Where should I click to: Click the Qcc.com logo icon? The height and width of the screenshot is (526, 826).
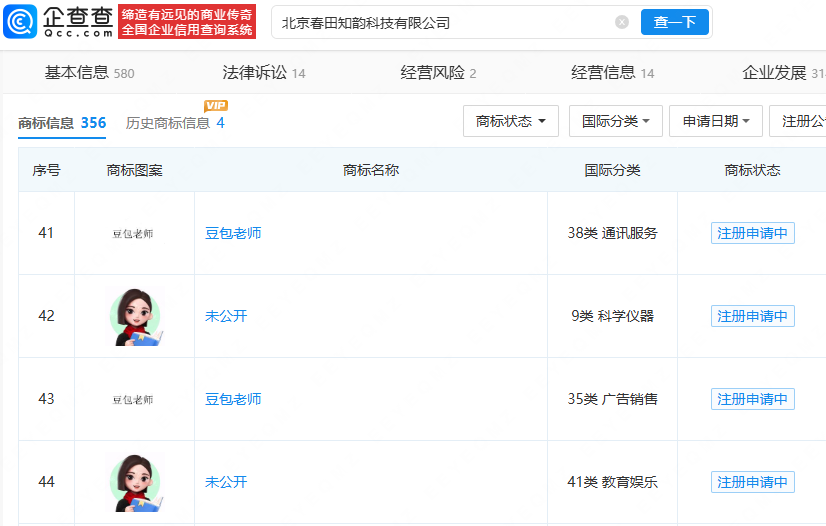coord(20,22)
